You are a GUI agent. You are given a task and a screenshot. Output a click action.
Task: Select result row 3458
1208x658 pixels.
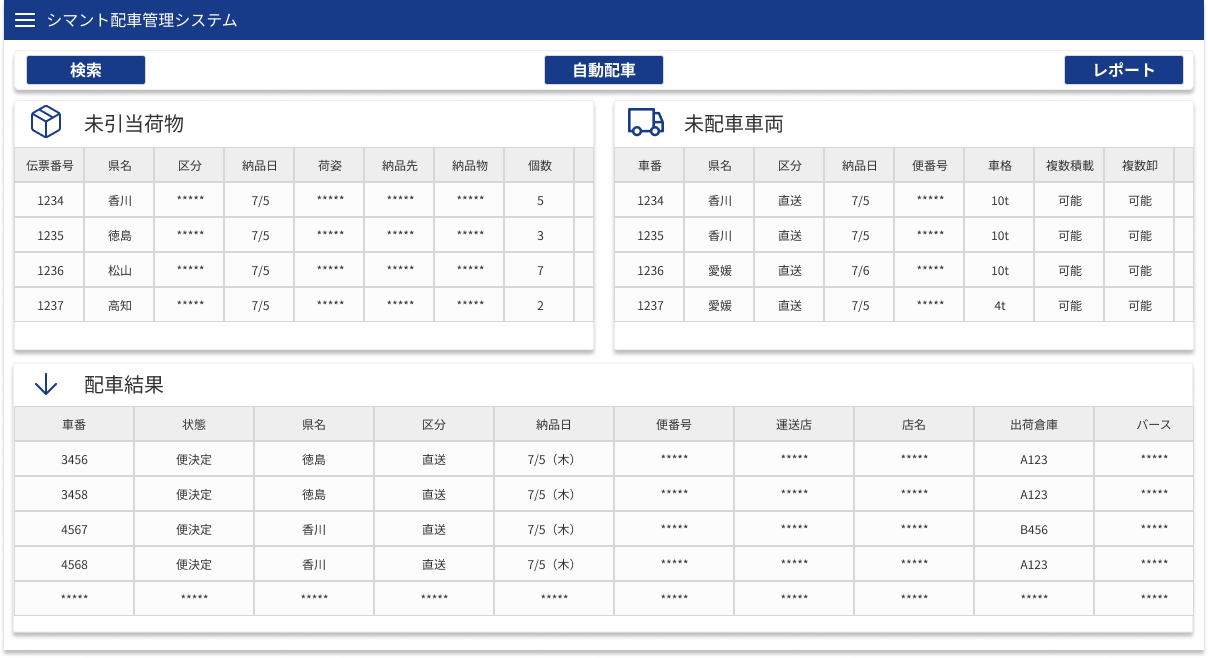click(604, 494)
